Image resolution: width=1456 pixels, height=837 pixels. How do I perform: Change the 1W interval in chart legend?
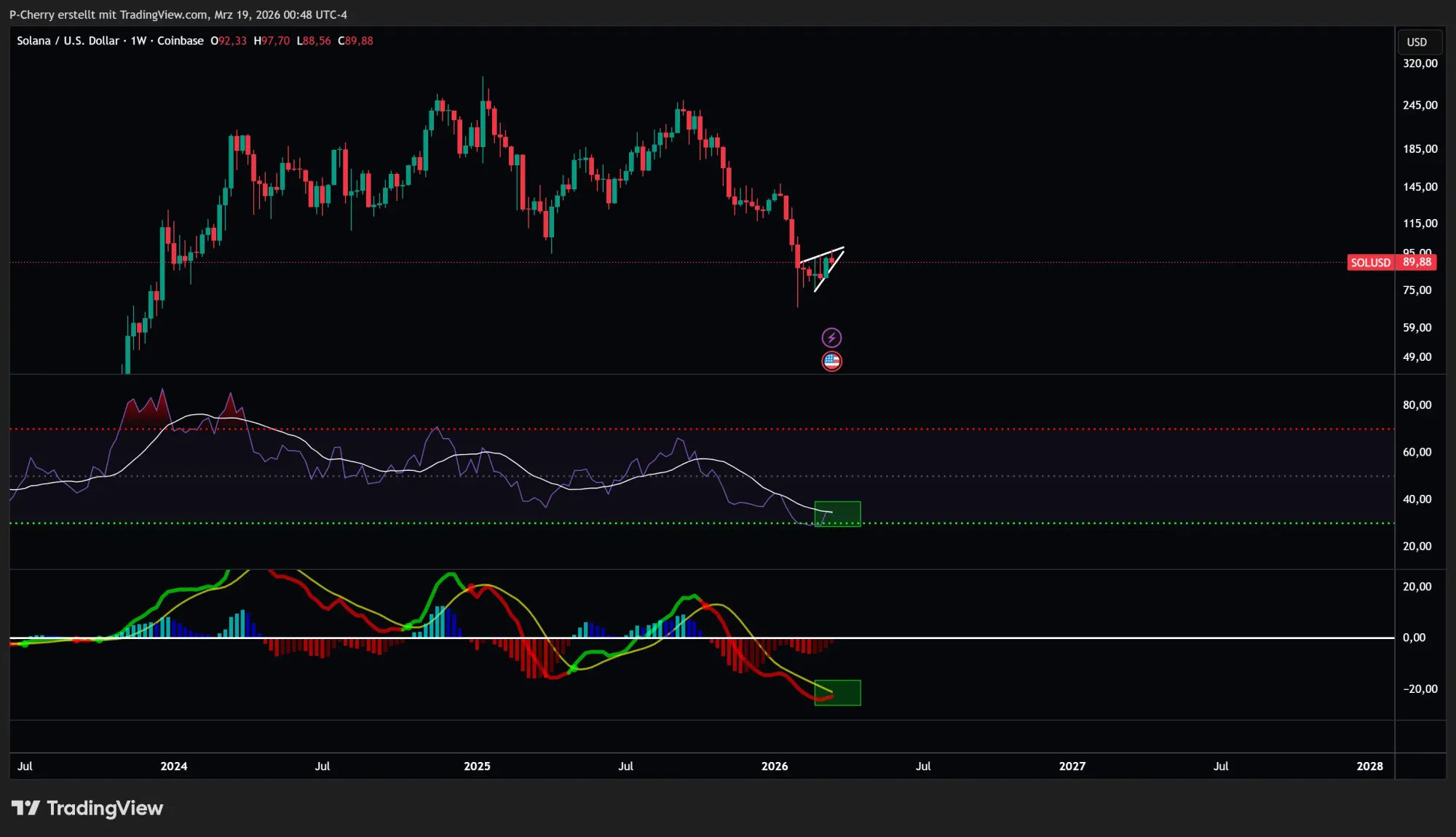[x=138, y=41]
